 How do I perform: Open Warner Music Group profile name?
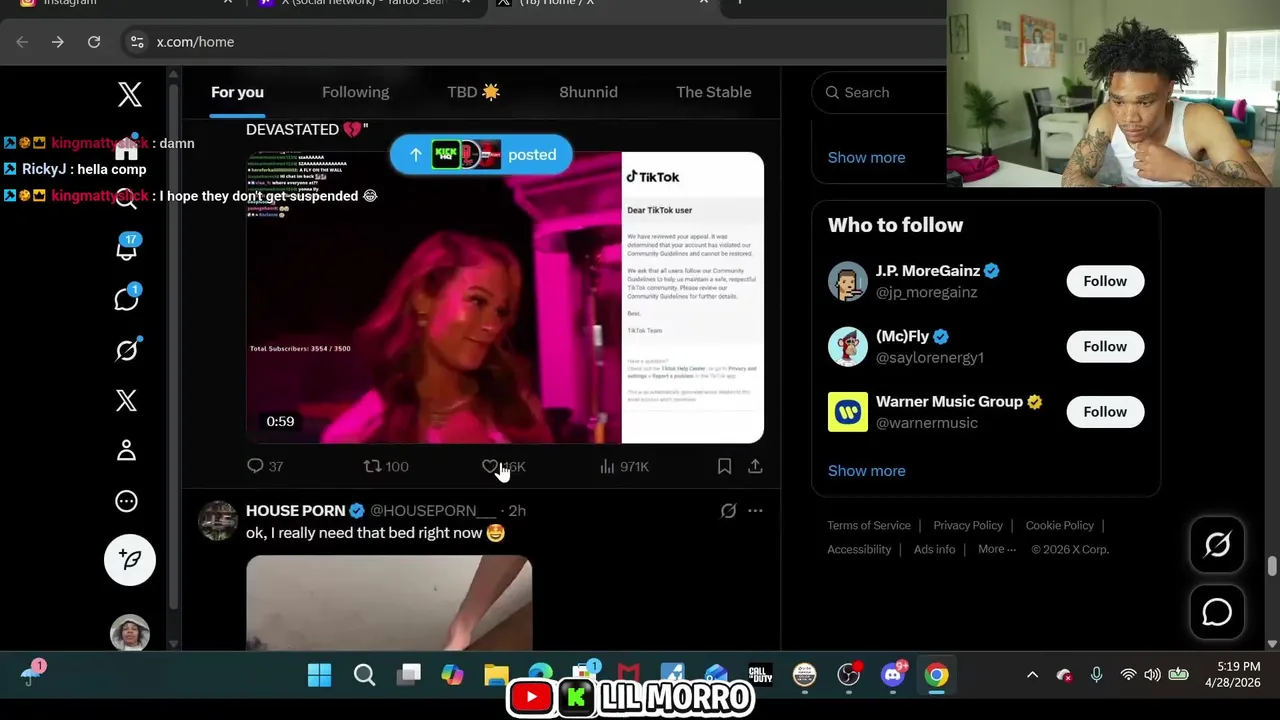point(949,401)
